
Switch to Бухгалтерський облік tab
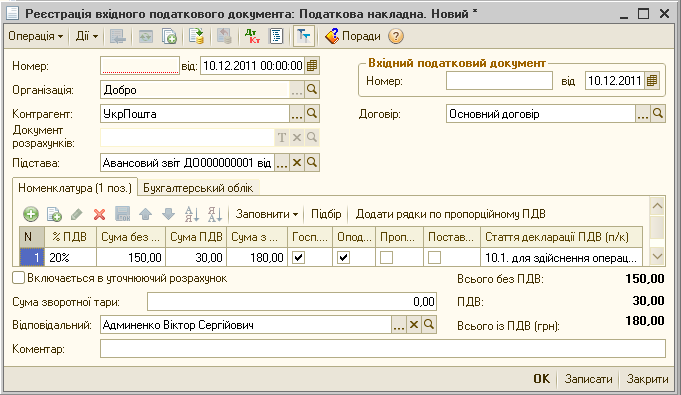(x=198, y=188)
